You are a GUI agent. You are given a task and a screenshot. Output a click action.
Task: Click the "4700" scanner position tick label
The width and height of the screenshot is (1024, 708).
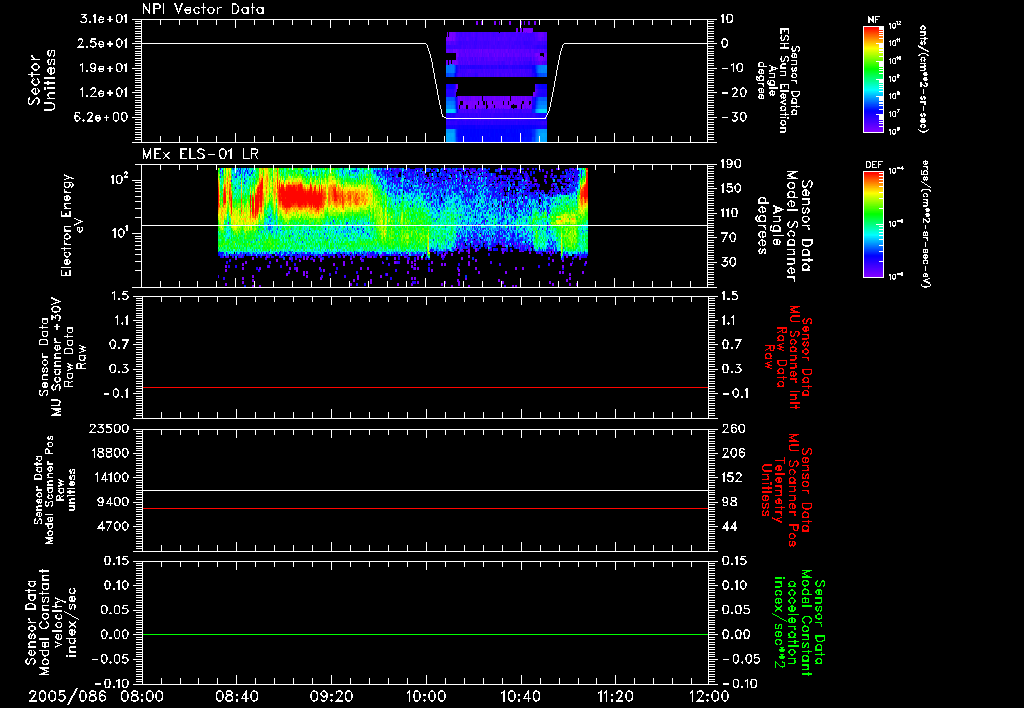(x=114, y=526)
